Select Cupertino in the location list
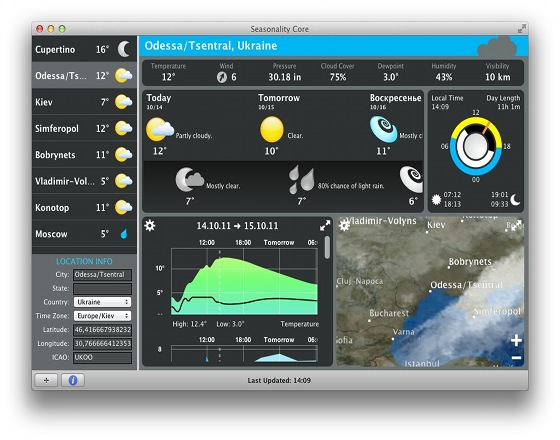 click(x=84, y=49)
